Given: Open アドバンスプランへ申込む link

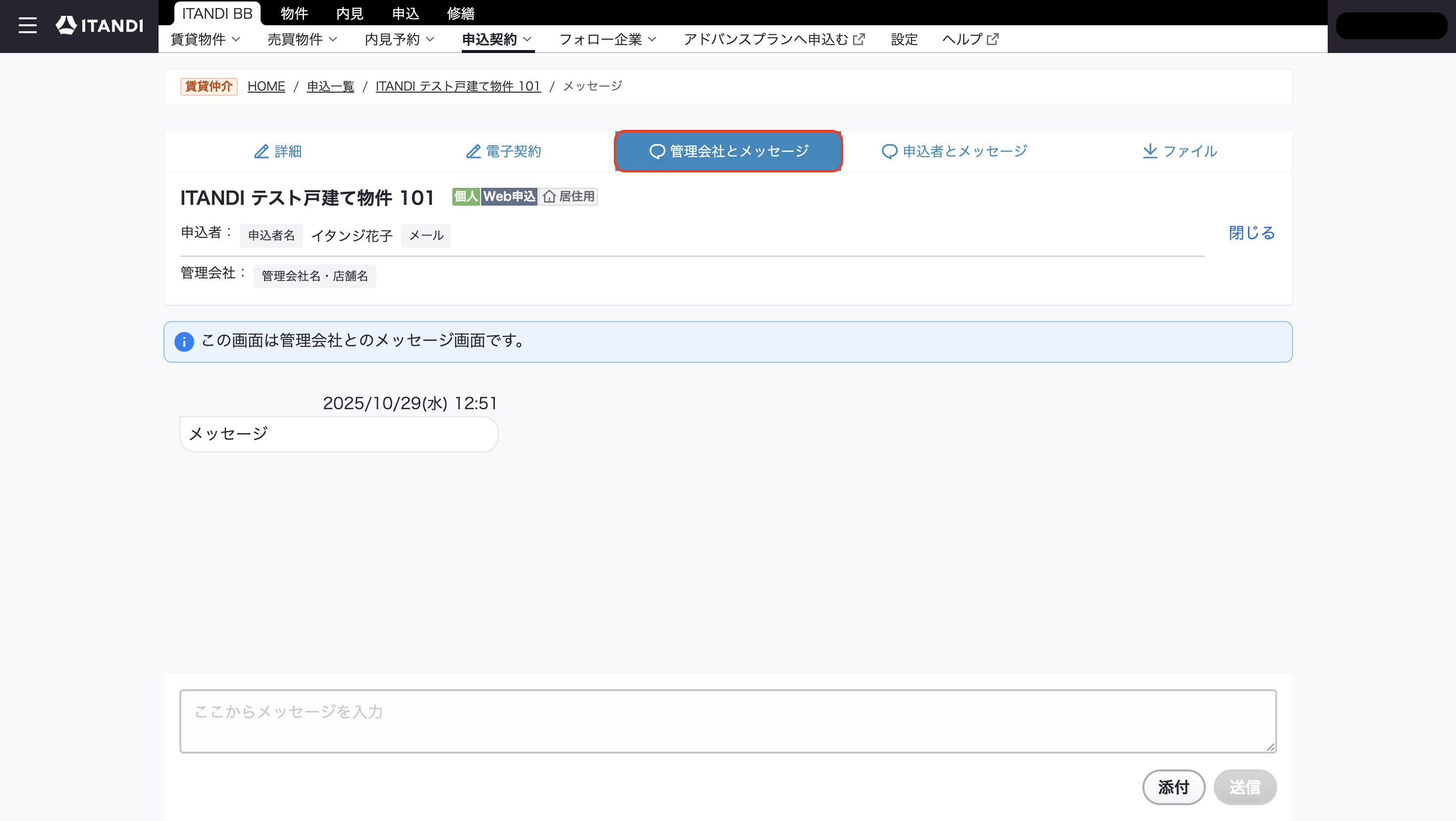Looking at the screenshot, I should click(x=774, y=39).
